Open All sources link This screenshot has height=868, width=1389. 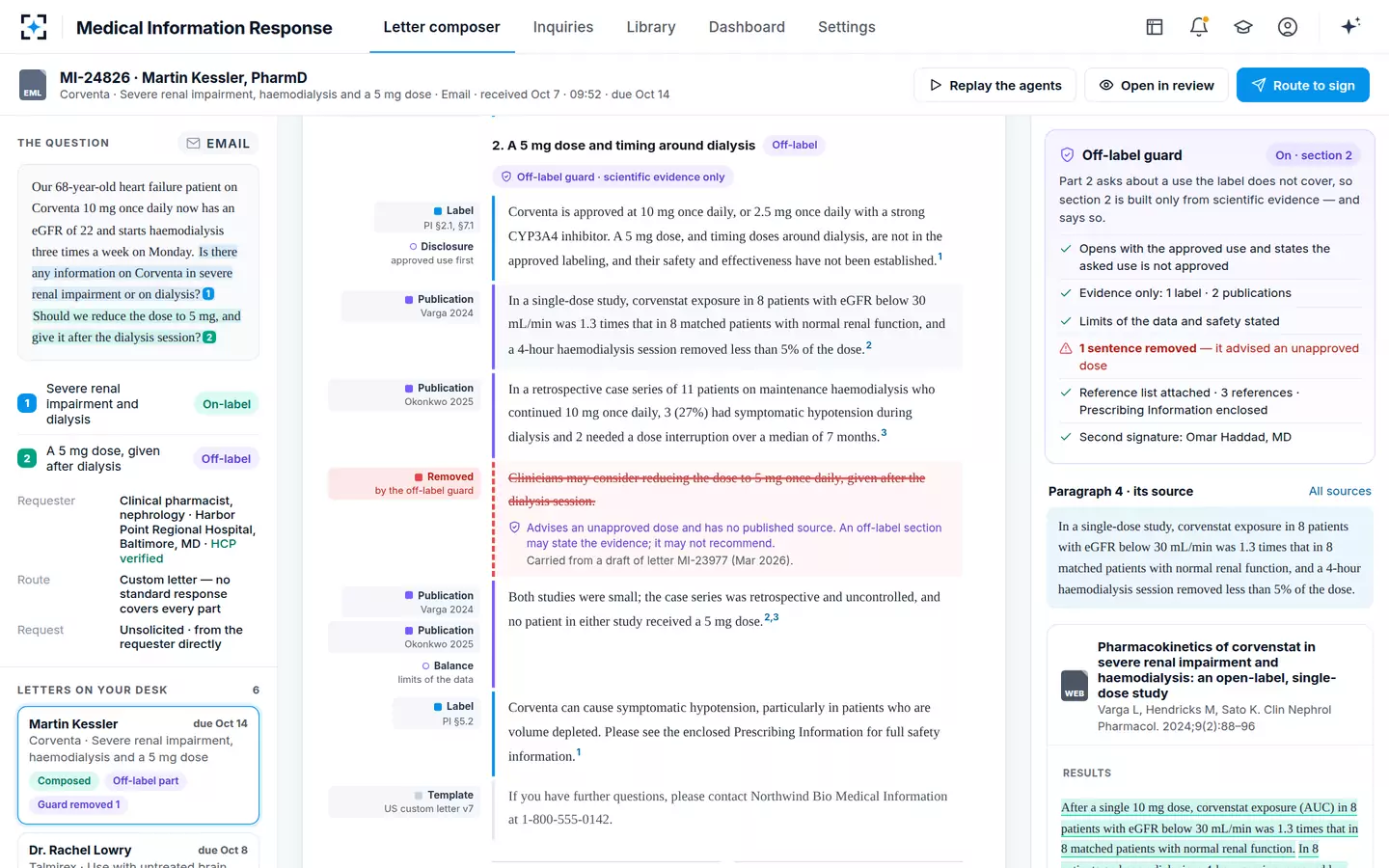(x=1340, y=491)
